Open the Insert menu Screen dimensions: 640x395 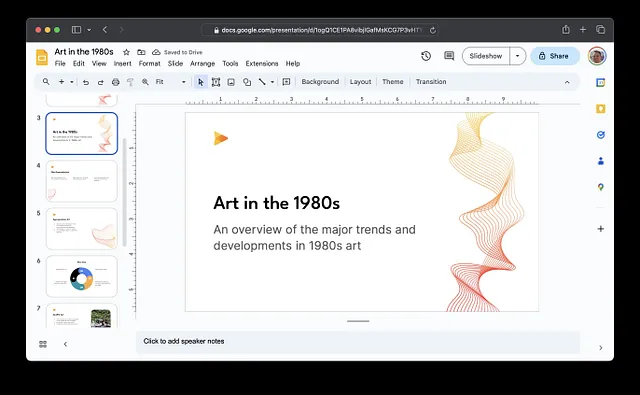122,64
